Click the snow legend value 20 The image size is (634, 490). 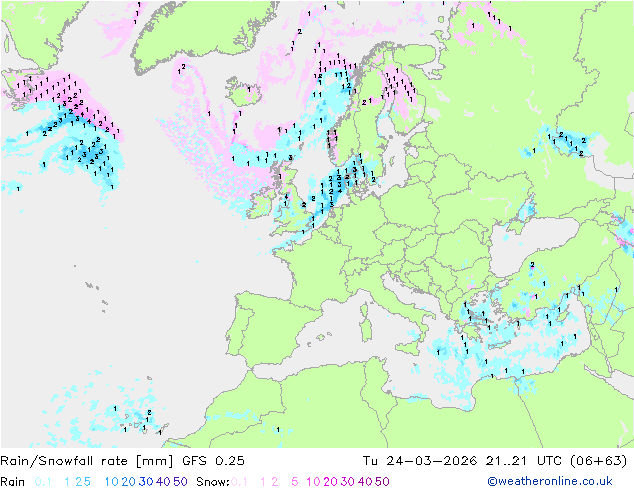330,482
